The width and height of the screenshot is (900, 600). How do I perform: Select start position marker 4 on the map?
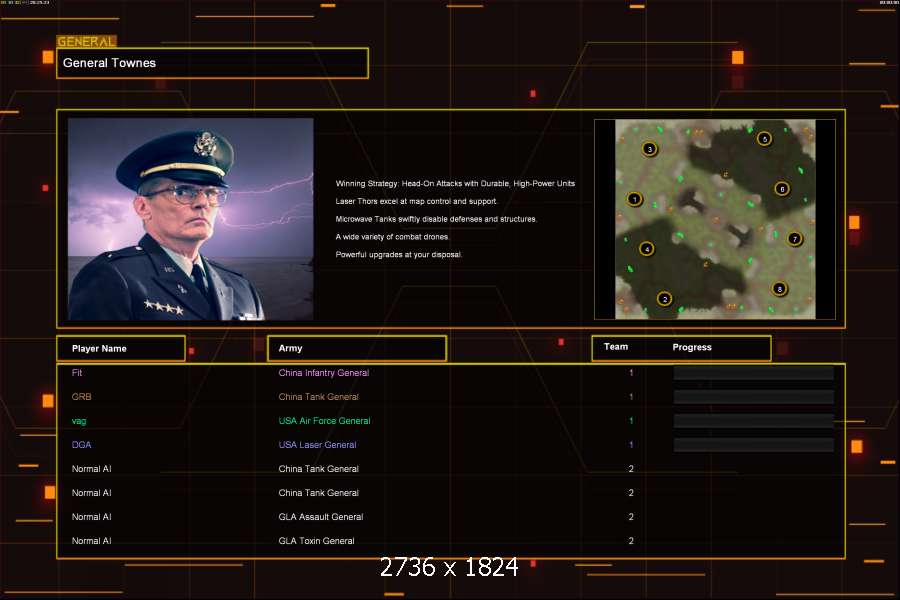(x=647, y=249)
